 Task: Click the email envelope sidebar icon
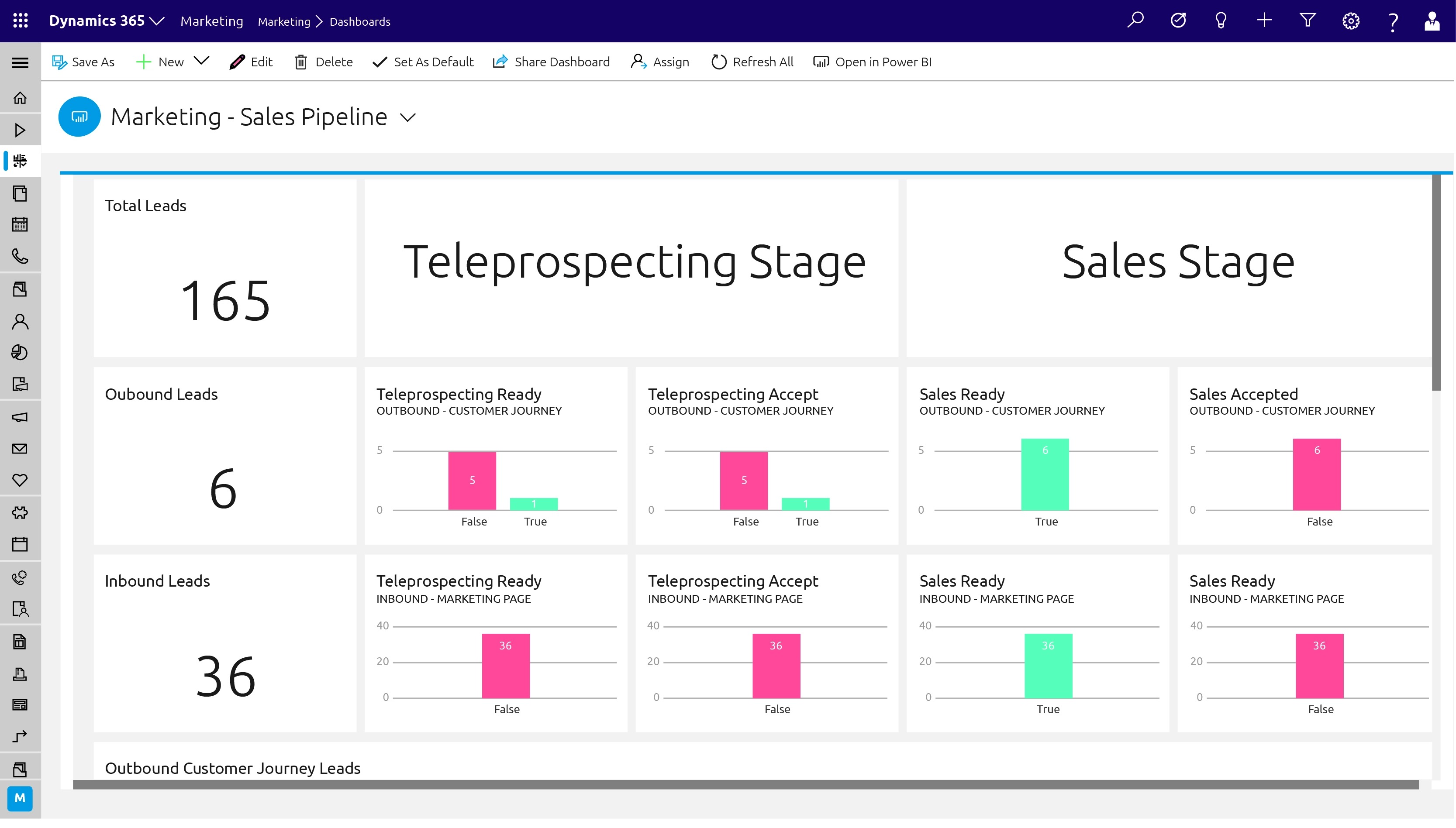[20, 449]
